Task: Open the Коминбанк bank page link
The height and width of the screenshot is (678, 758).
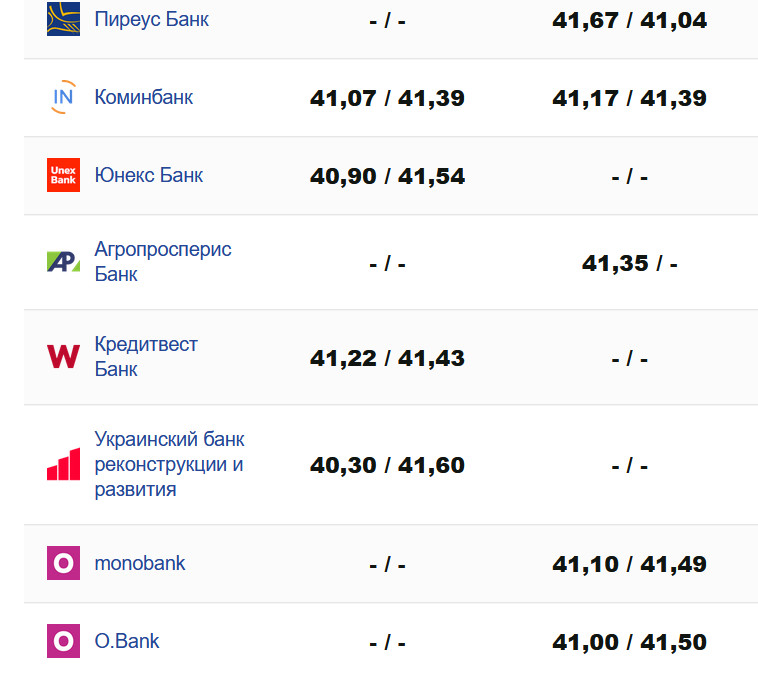Action: [144, 97]
